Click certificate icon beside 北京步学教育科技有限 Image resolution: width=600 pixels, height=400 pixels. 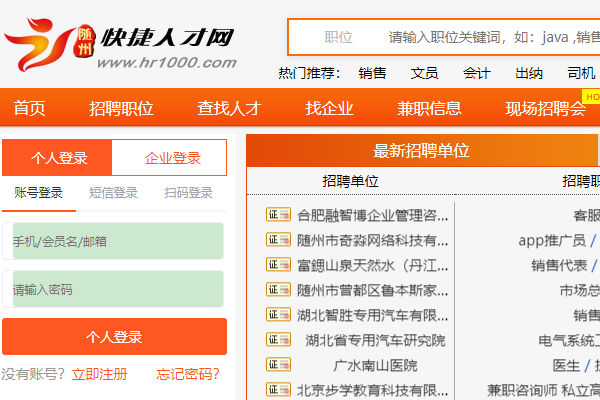[278, 390]
